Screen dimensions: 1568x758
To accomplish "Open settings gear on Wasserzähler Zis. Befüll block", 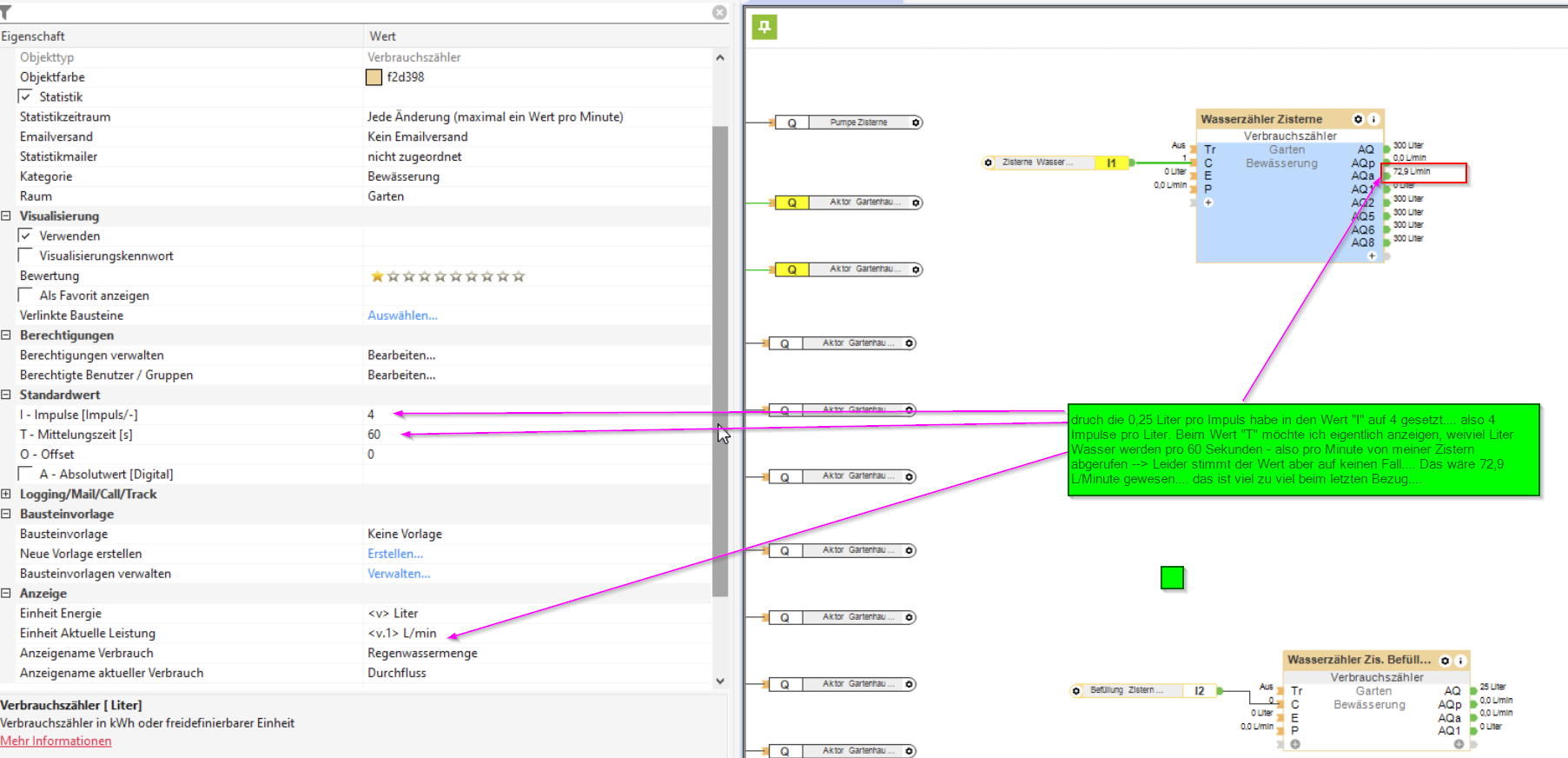I will [x=1446, y=661].
